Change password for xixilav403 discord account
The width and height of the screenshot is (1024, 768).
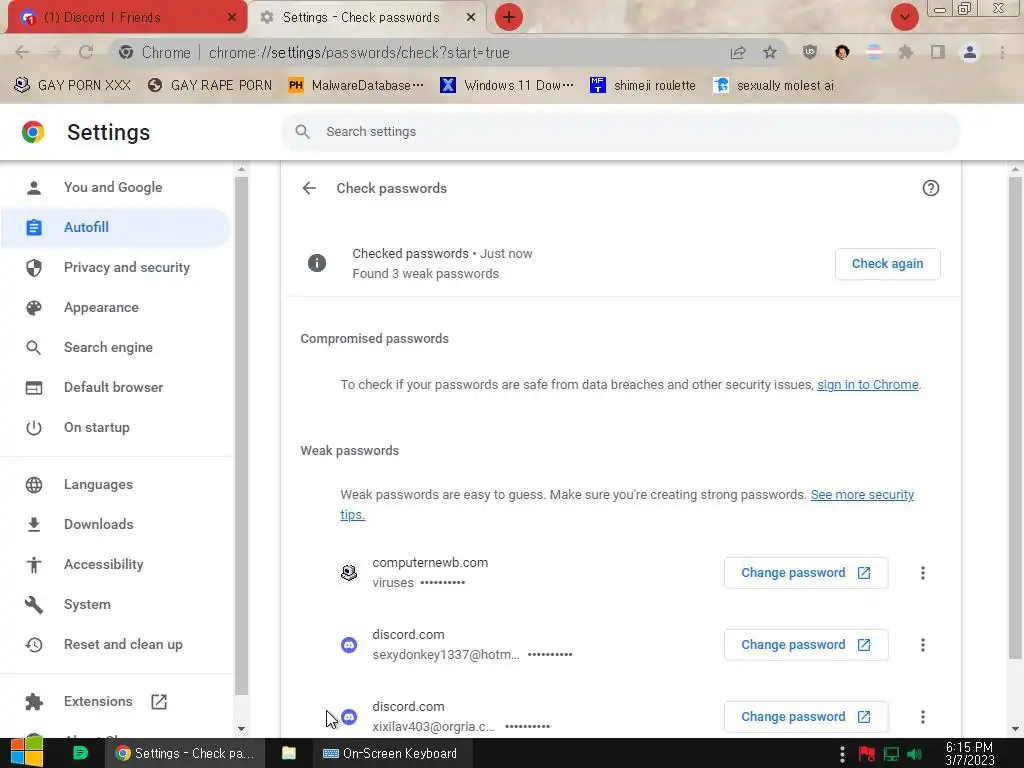(806, 716)
